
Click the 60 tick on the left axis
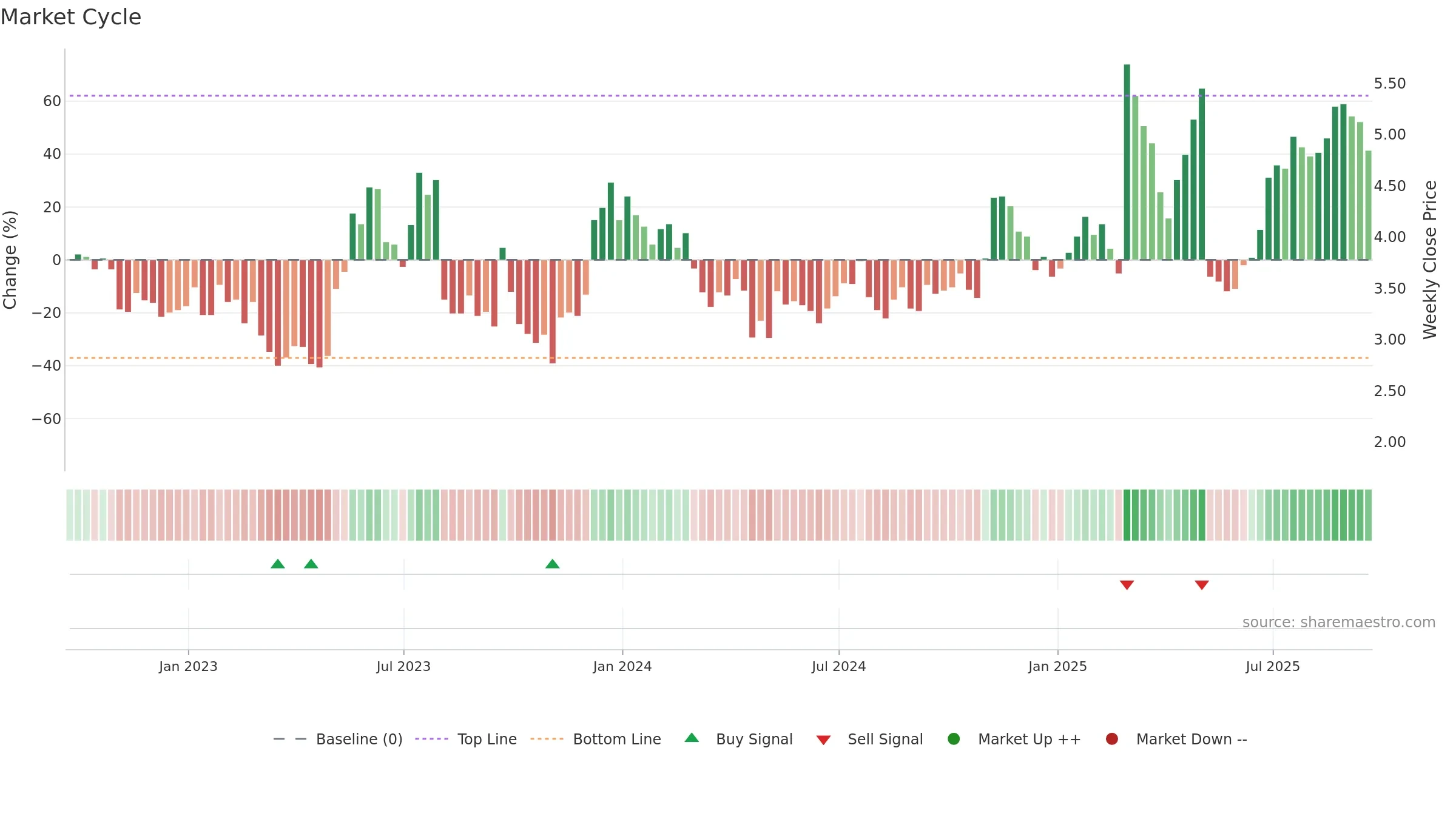pos(52,101)
